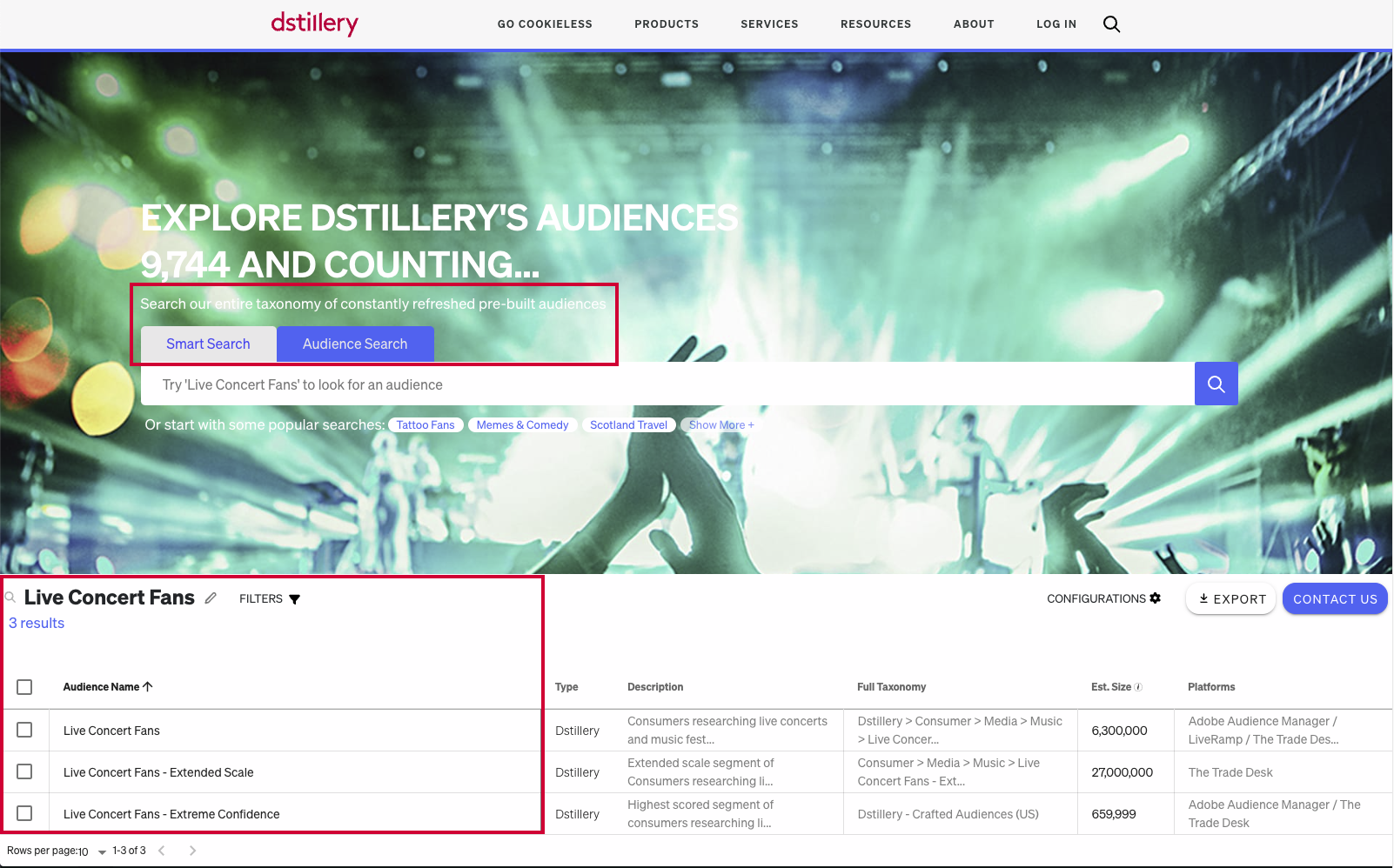
Task: Edit the Live Concert Fans title pencil icon
Action: (x=211, y=598)
